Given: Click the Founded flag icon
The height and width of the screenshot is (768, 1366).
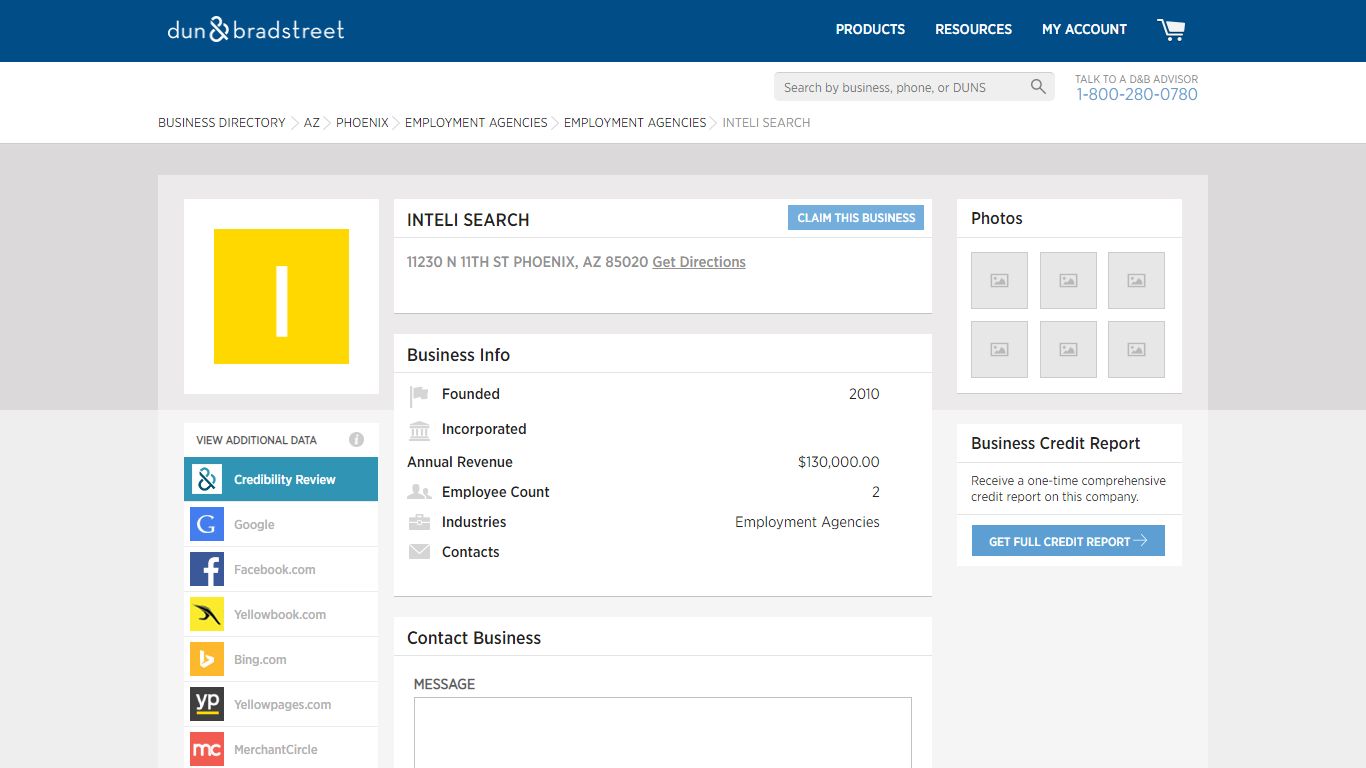Looking at the screenshot, I should [419, 396].
